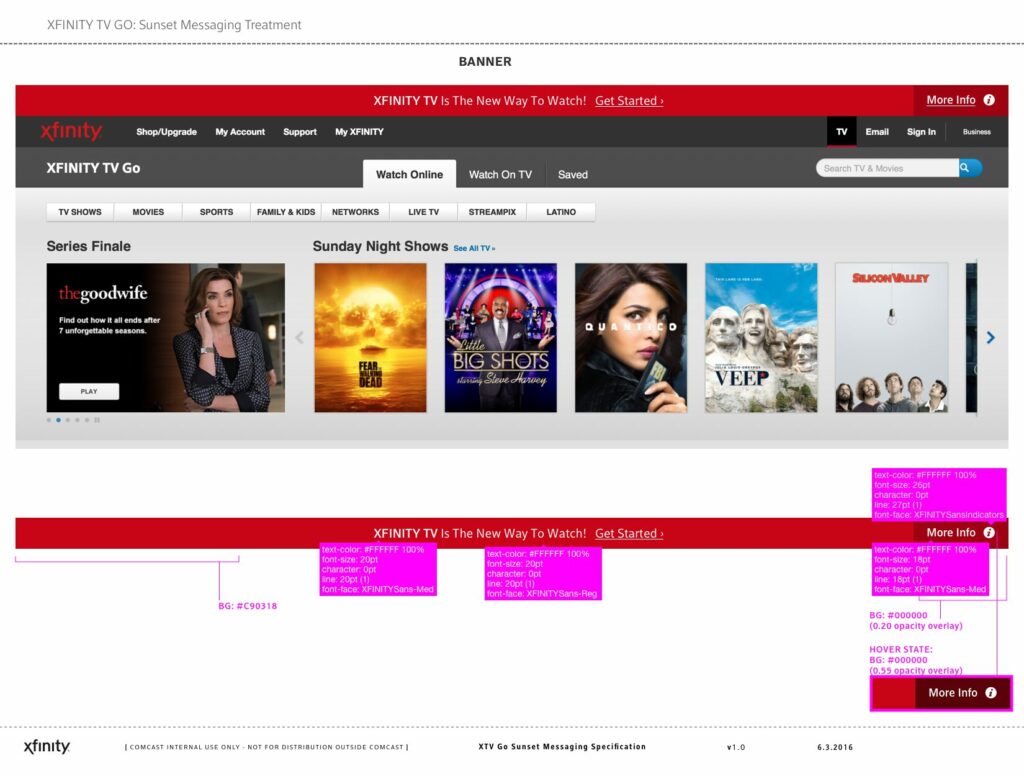Select the SPORTS category

[x=216, y=212]
